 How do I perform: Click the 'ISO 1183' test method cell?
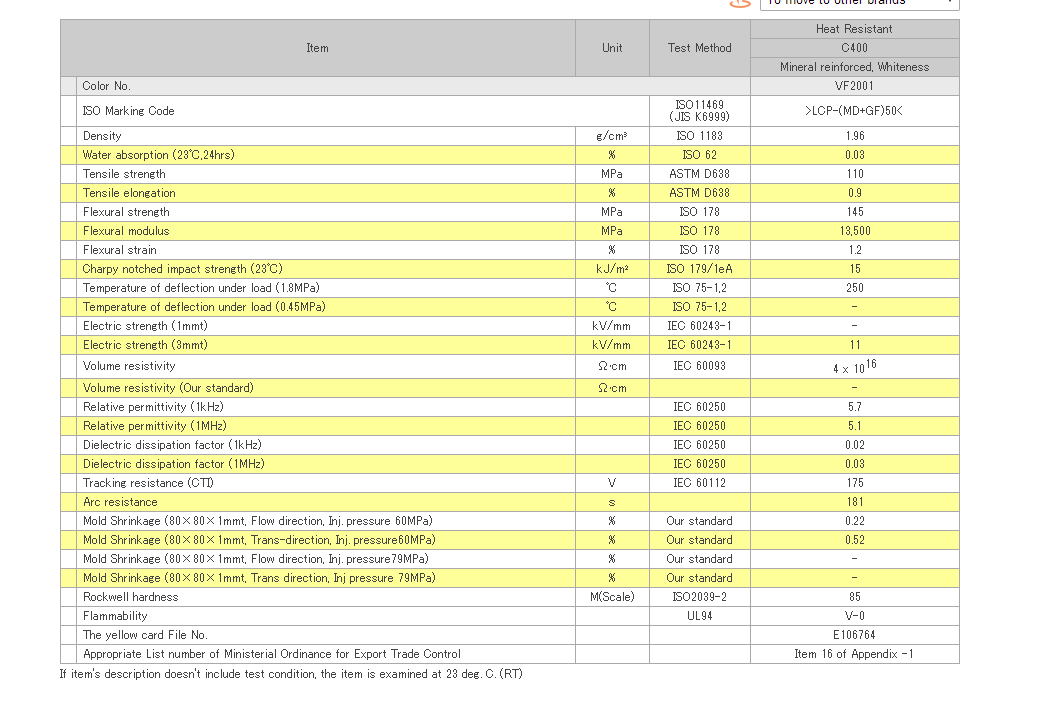[x=700, y=136]
